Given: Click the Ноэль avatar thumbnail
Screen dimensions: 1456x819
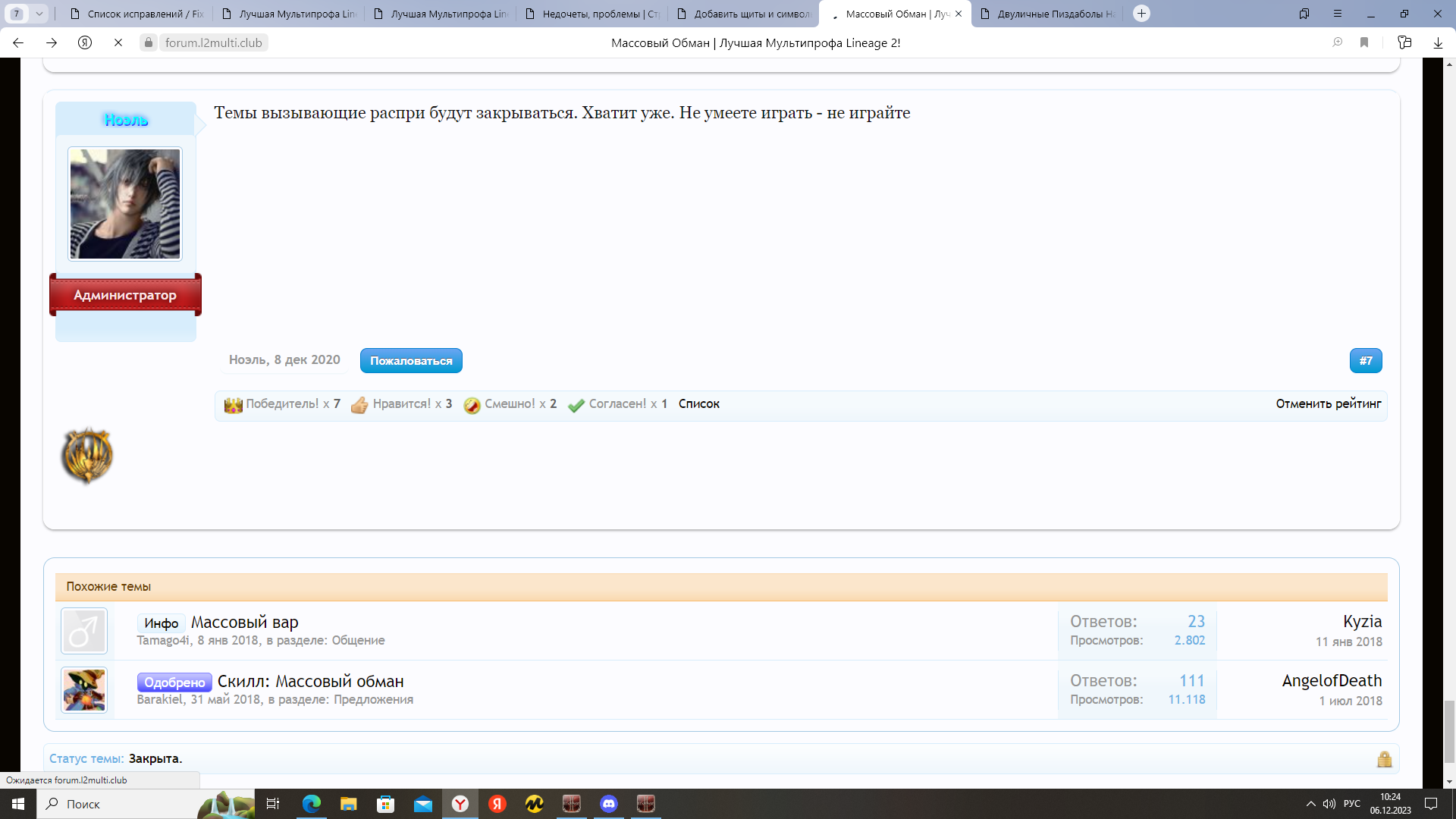Looking at the screenshot, I should (x=125, y=204).
